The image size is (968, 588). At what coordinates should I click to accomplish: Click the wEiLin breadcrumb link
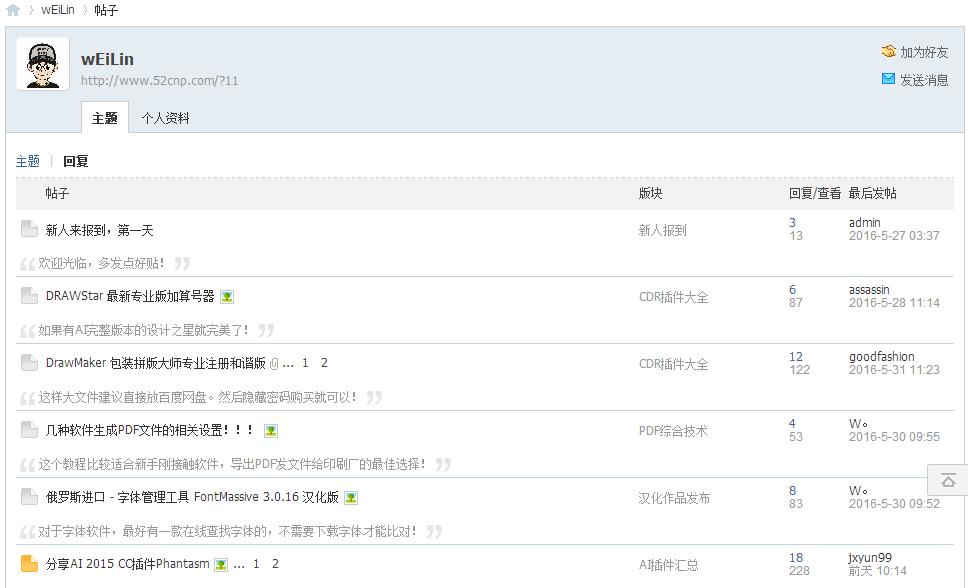(58, 10)
